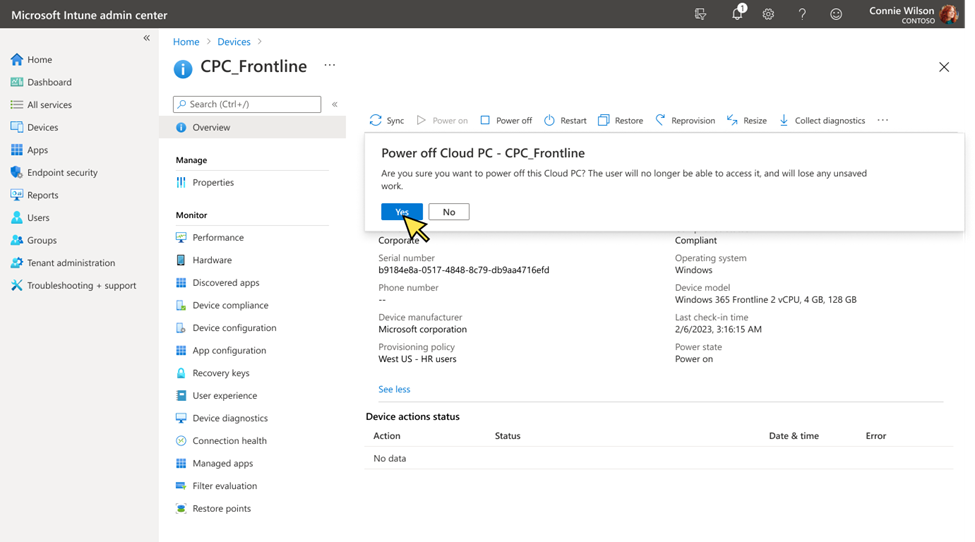Confirm power off with Yes button
The height and width of the screenshot is (542, 975).
click(402, 212)
